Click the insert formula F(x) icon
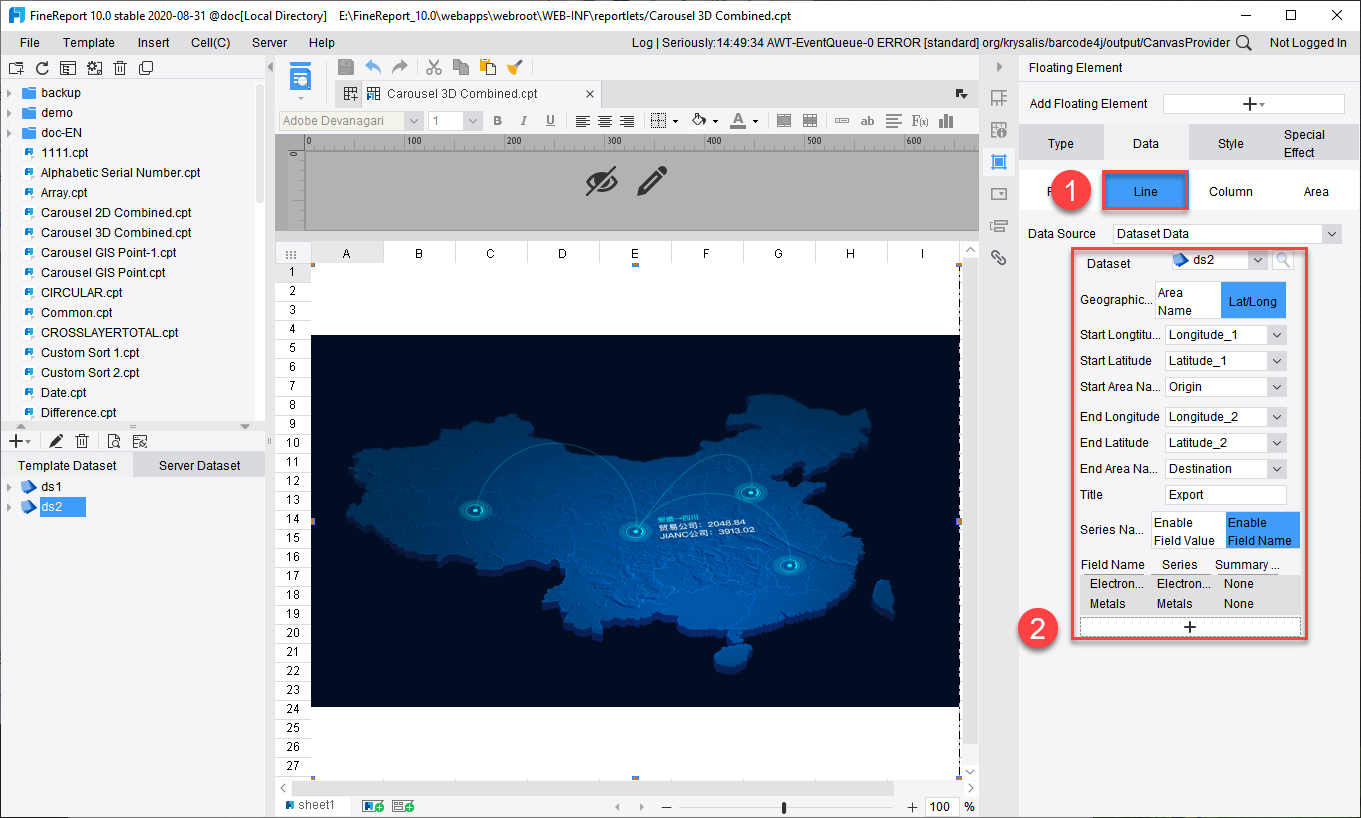The height and width of the screenshot is (818, 1361). point(920,121)
